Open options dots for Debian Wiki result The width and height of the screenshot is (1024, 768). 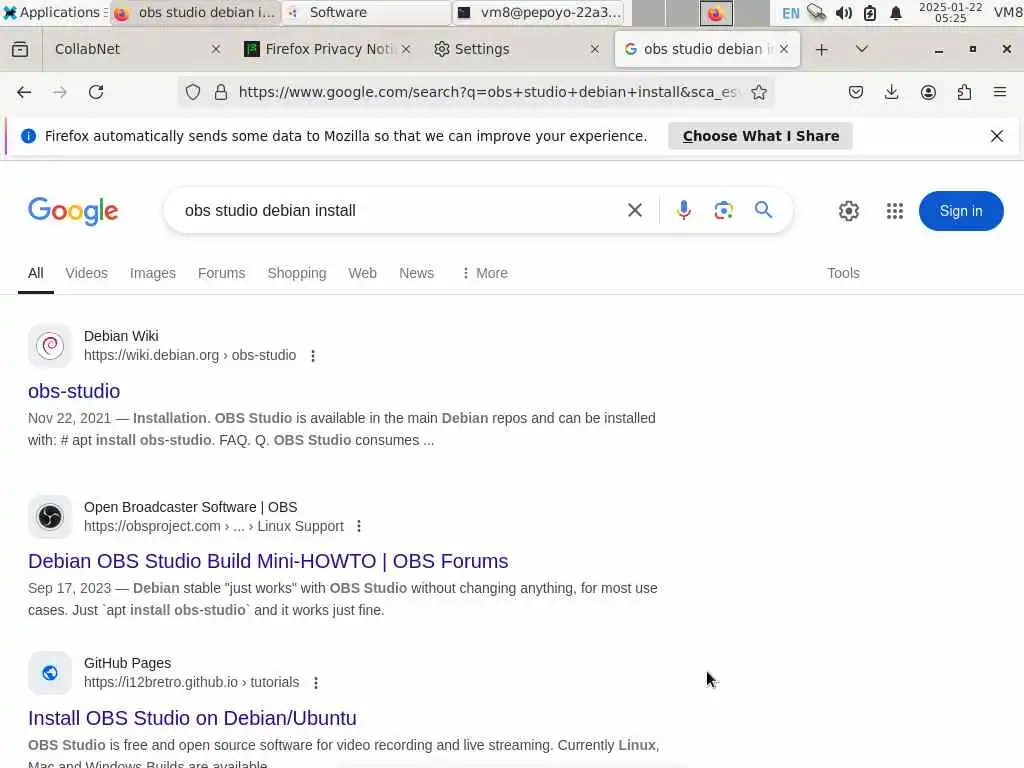(313, 356)
